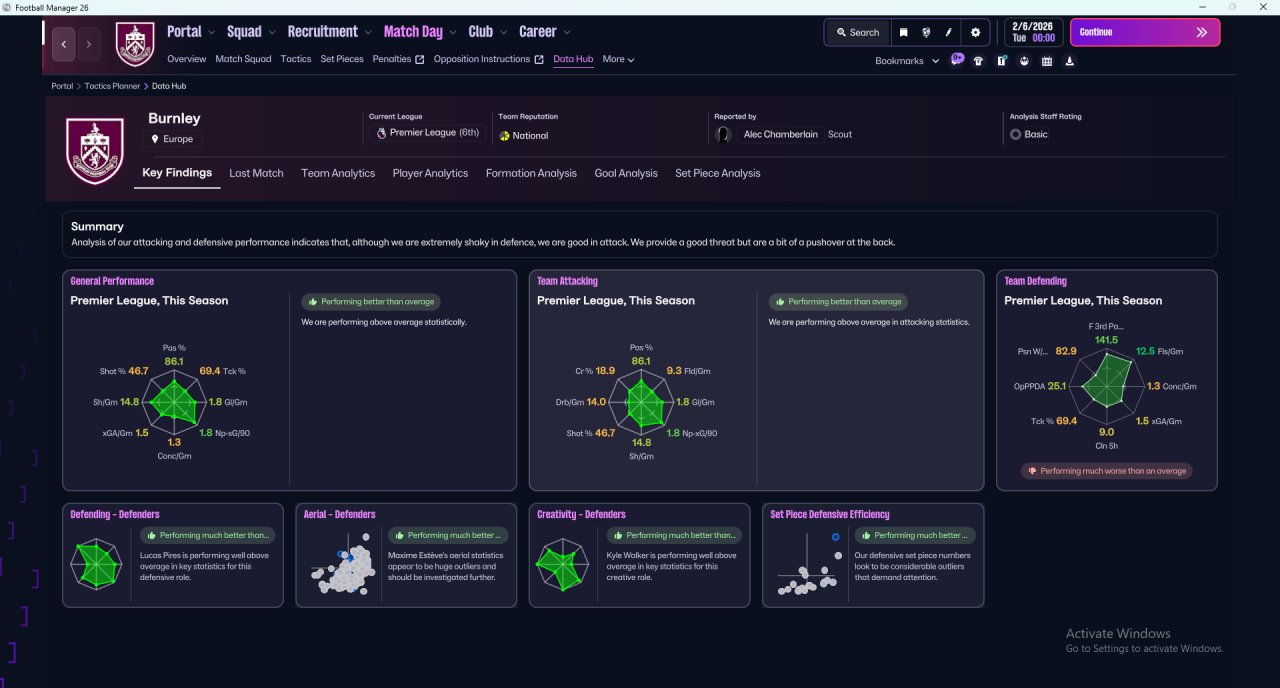Click the download tray shortcut icon
The image size is (1280, 688).
(x=1070, y=61)
